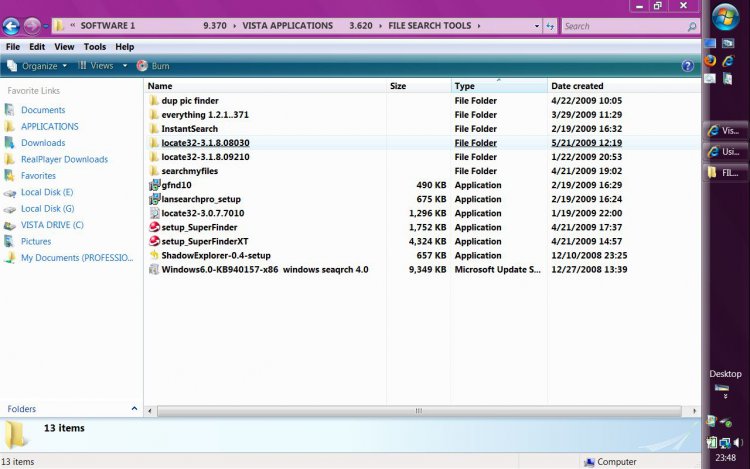Go back with the blue Back arrow
Viewport: 750px width, 469px height.
click(x=11, y=26)
